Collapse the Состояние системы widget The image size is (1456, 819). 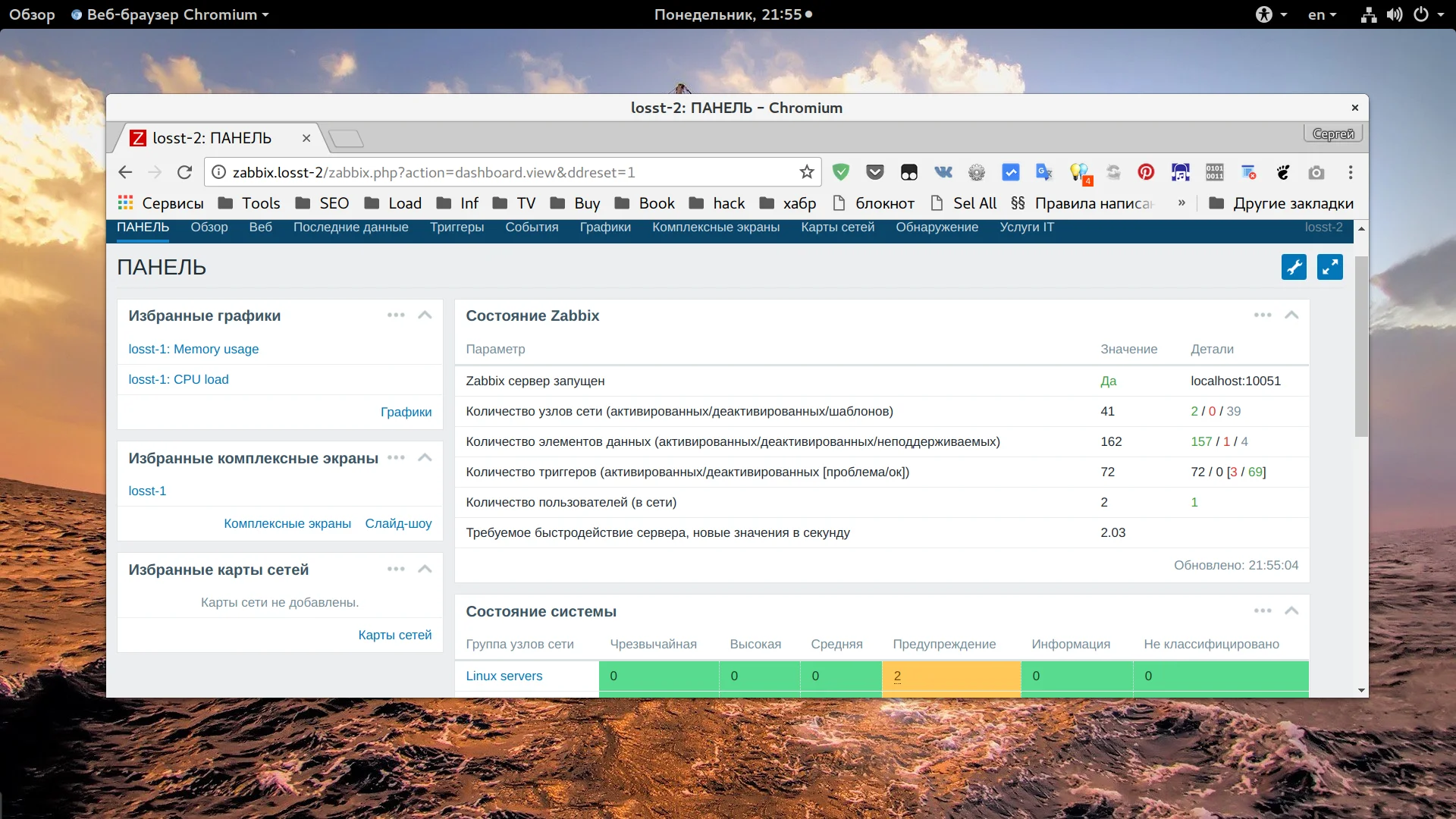[1291, 611]
